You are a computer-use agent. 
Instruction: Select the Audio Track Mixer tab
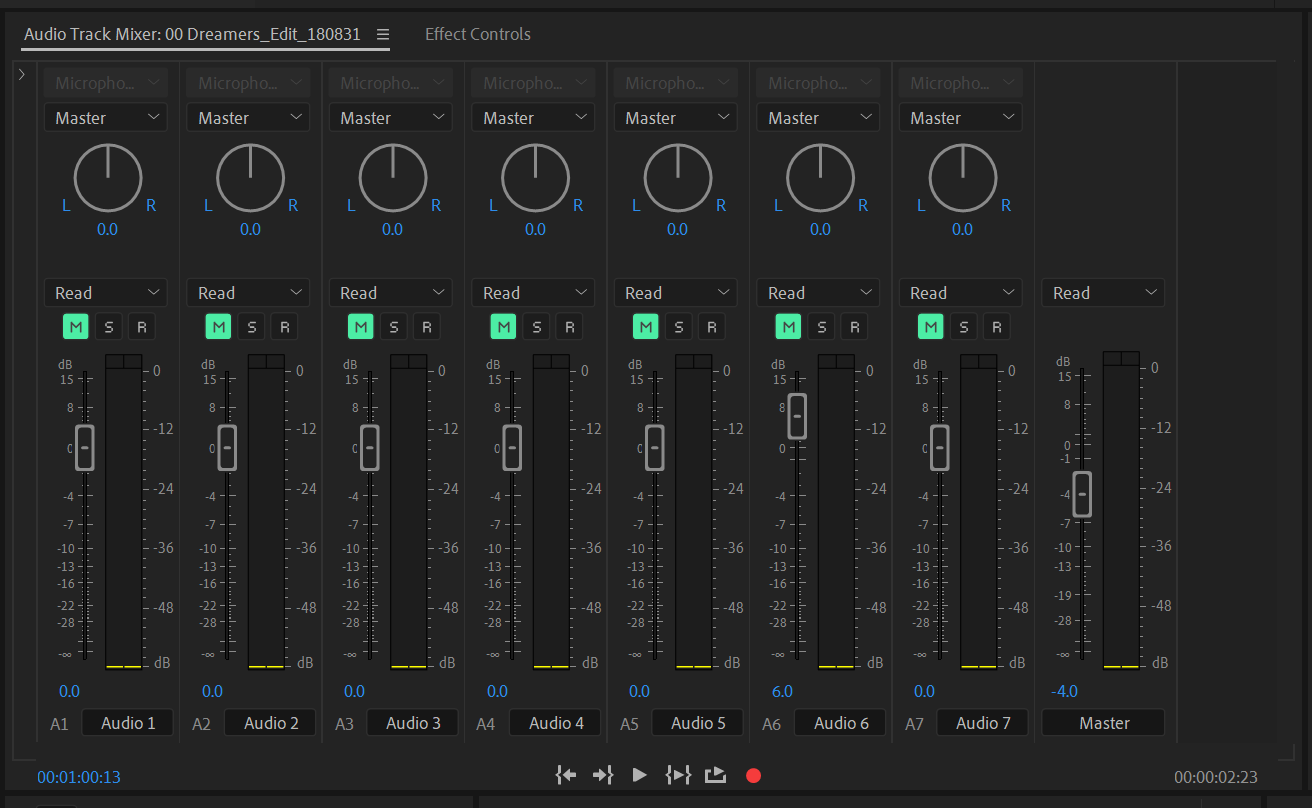pos(192,34)
